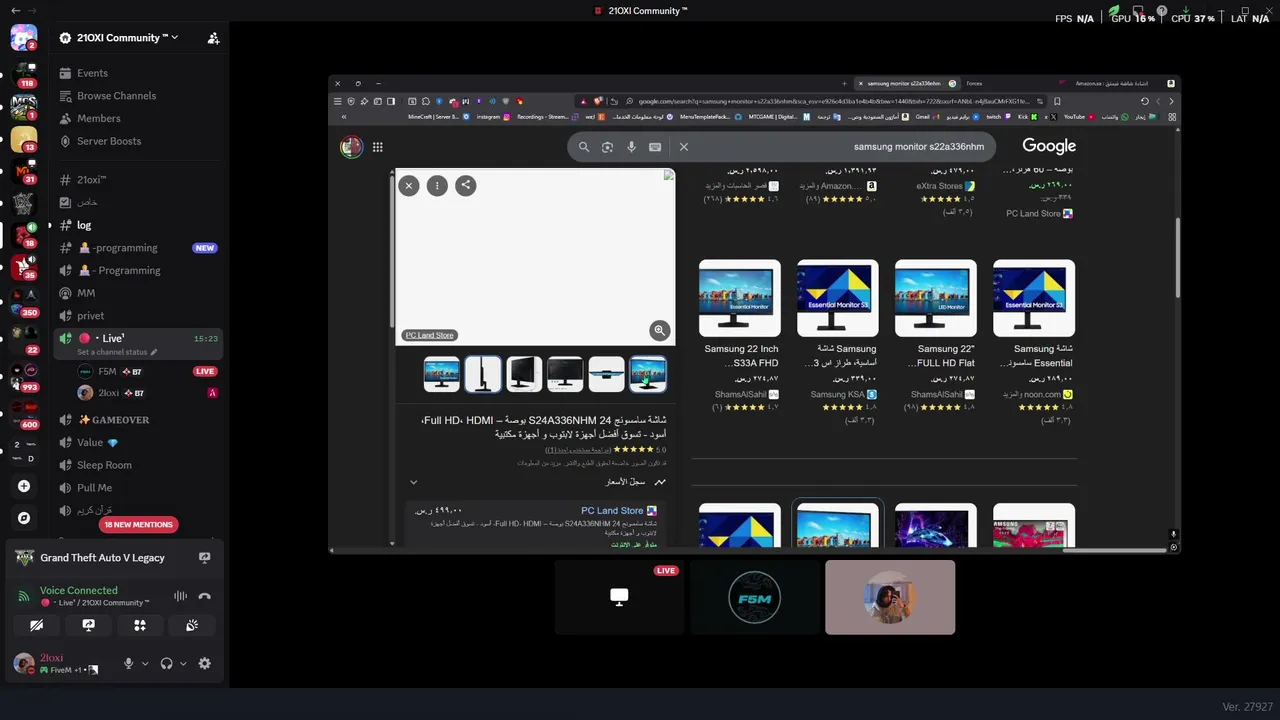
Task: Open the soundboard icon
Action: pos(192,625)
